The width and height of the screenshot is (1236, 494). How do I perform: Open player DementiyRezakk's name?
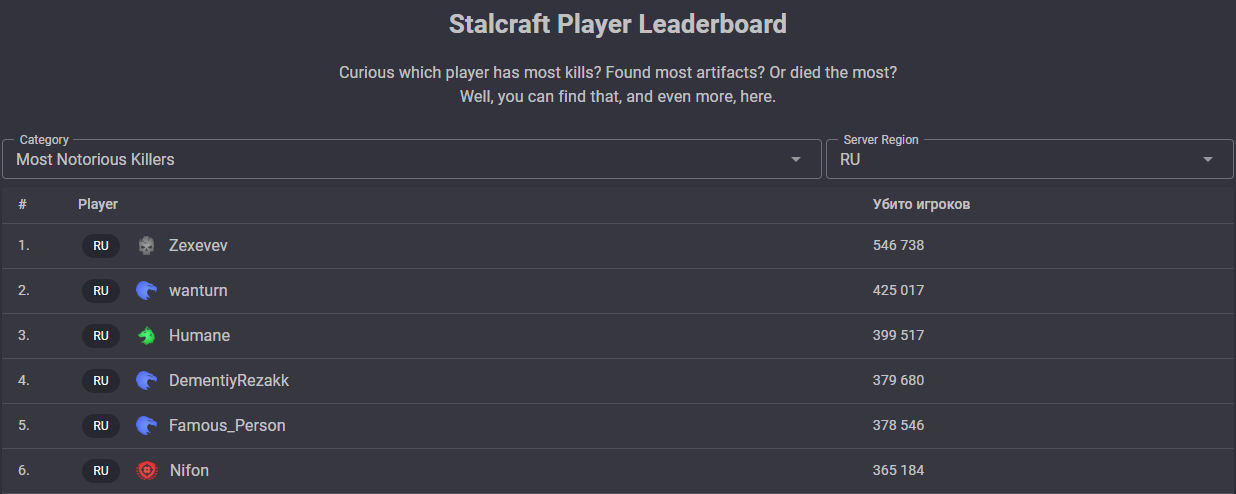coord(229,380)
